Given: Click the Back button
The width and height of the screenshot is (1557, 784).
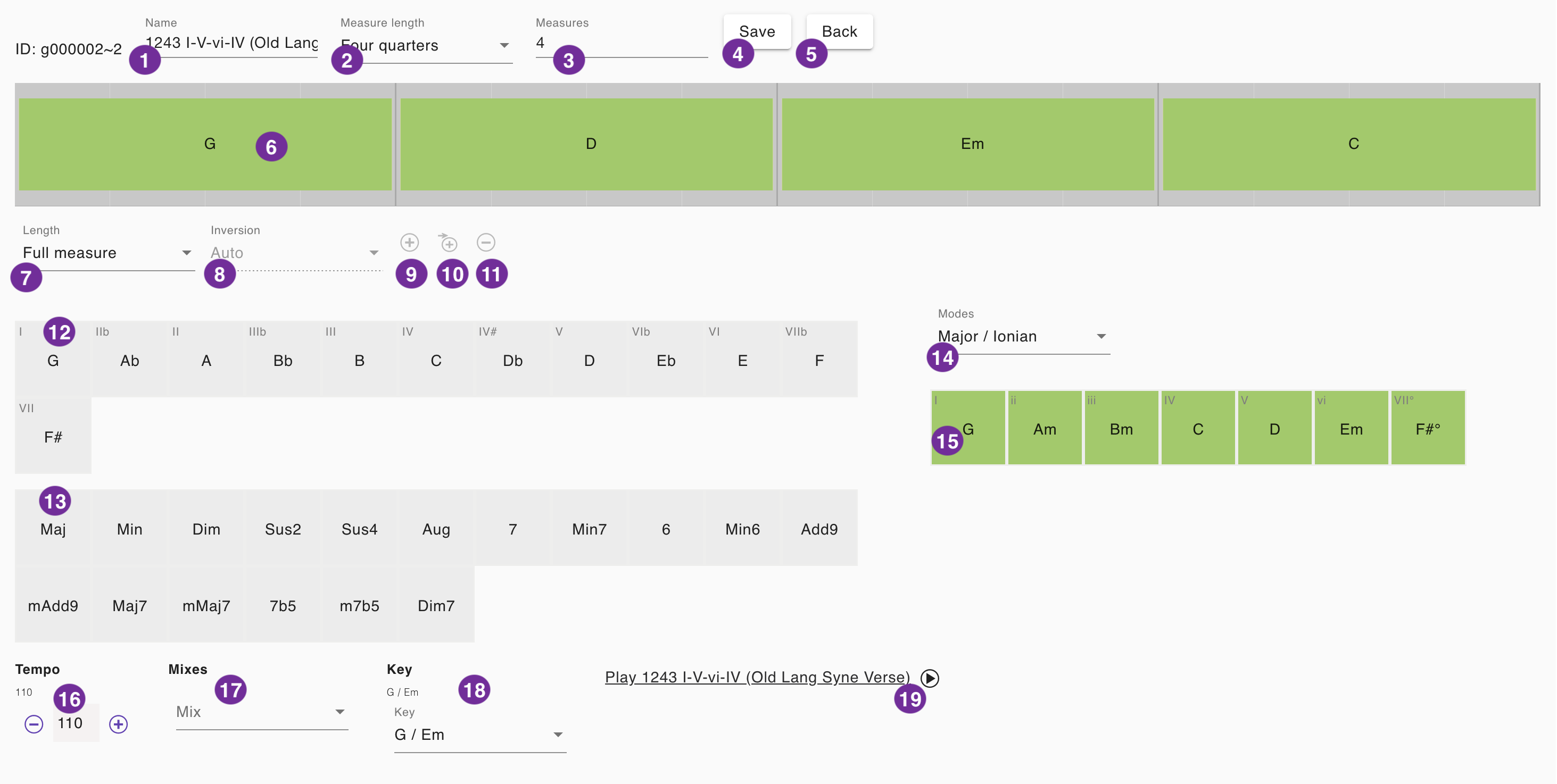Looking at the screenshot, I should coord(839,31).
